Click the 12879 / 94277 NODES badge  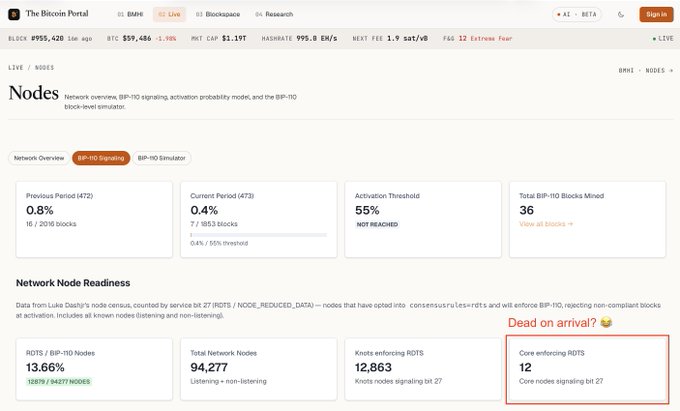pyautogui.click(x=59, y=382)
